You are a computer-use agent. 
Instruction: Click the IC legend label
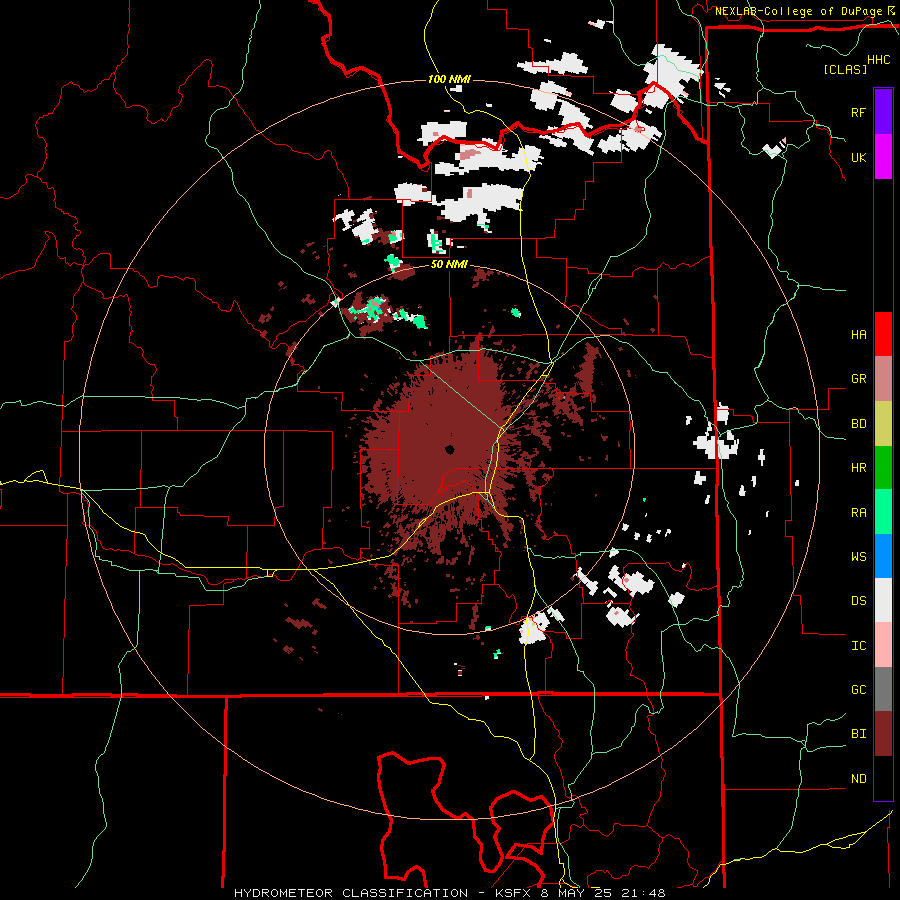[858, 646]
